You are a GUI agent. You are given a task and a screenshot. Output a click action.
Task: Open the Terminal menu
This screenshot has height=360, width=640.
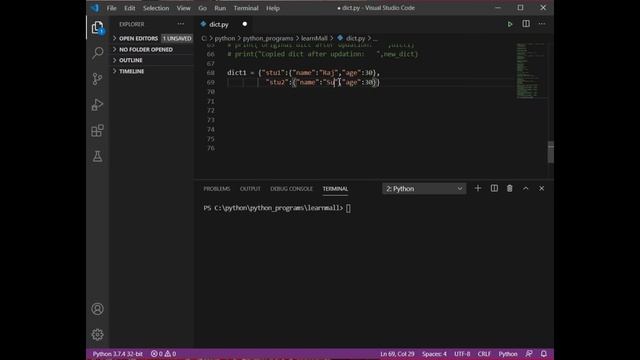(246, 8)
